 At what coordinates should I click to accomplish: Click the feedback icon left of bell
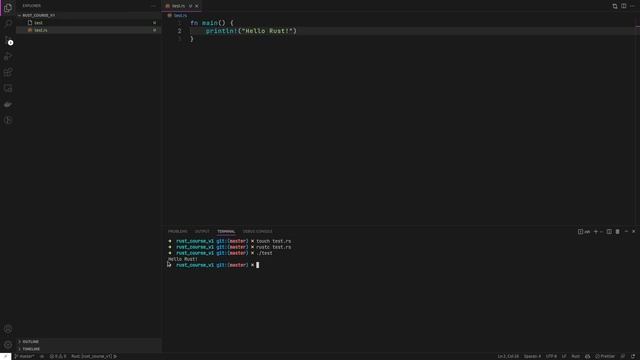(x=622, y=356)
